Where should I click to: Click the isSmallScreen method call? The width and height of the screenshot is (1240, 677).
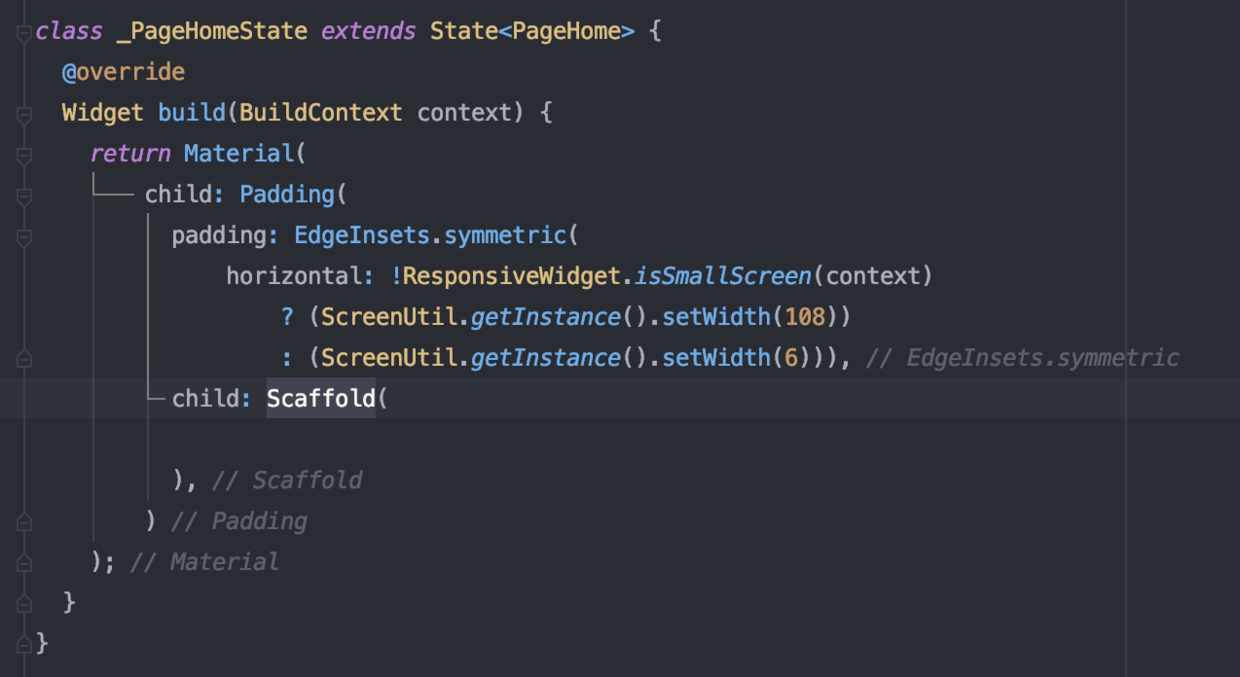723,276
